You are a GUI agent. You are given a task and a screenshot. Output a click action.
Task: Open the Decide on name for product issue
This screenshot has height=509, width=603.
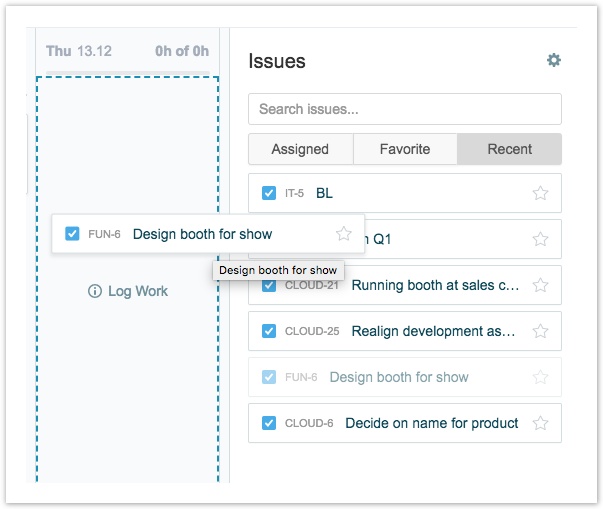click(431, 423)
